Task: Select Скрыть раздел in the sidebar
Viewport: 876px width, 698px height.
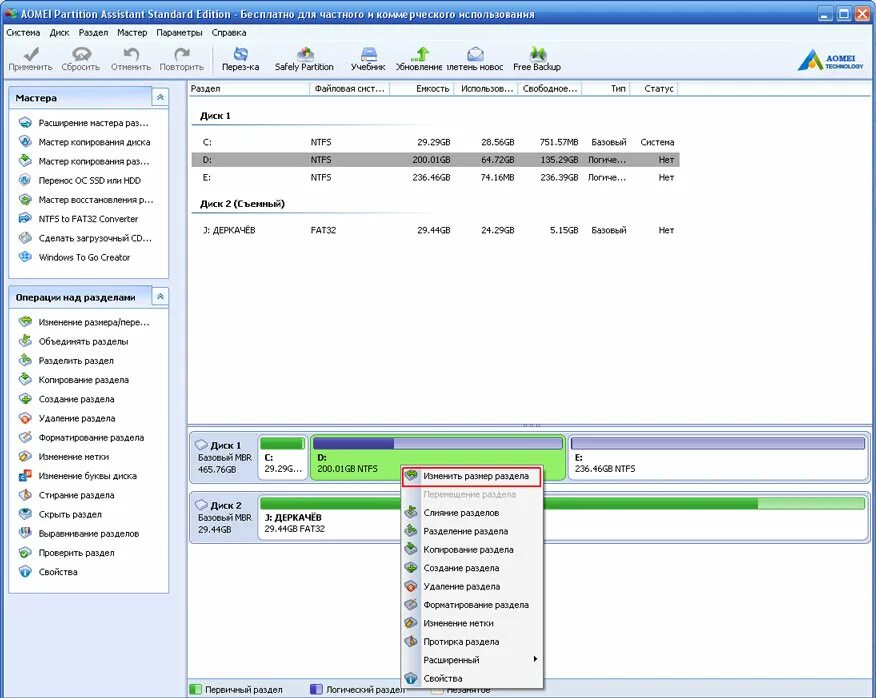Action: pos(70,515)
